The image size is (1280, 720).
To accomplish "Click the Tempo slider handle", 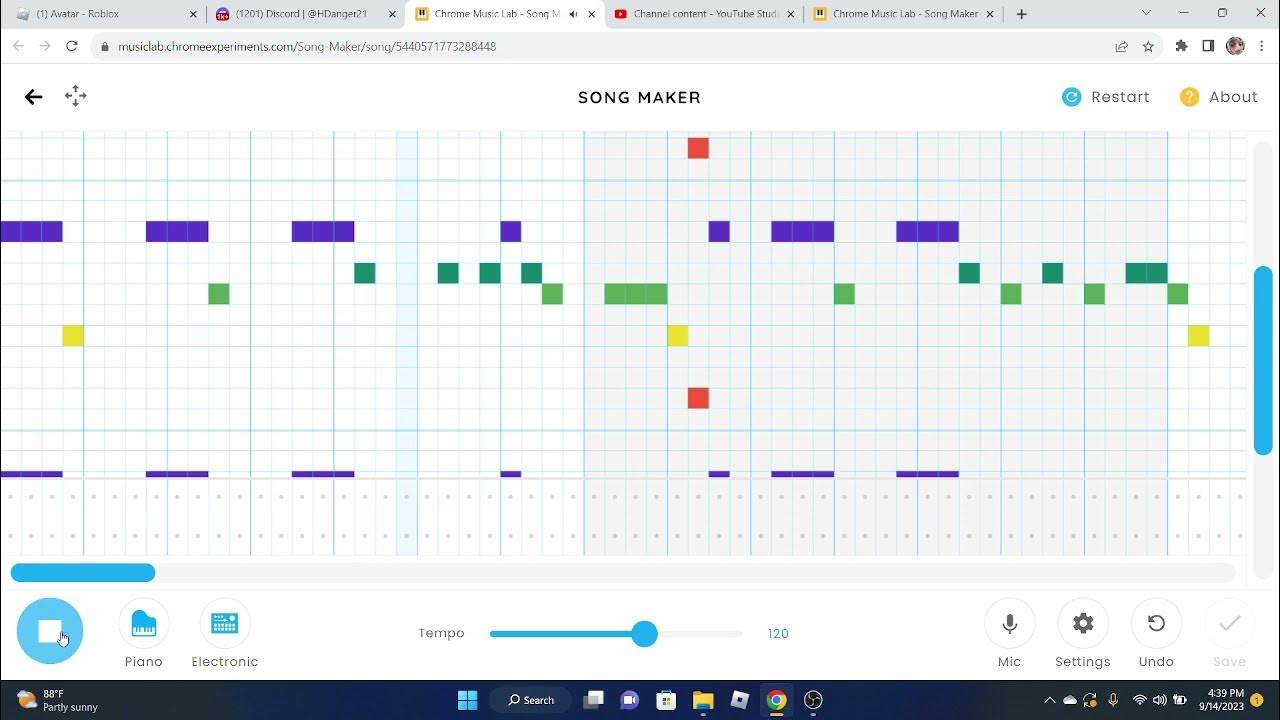I will (x=645, y=633).
